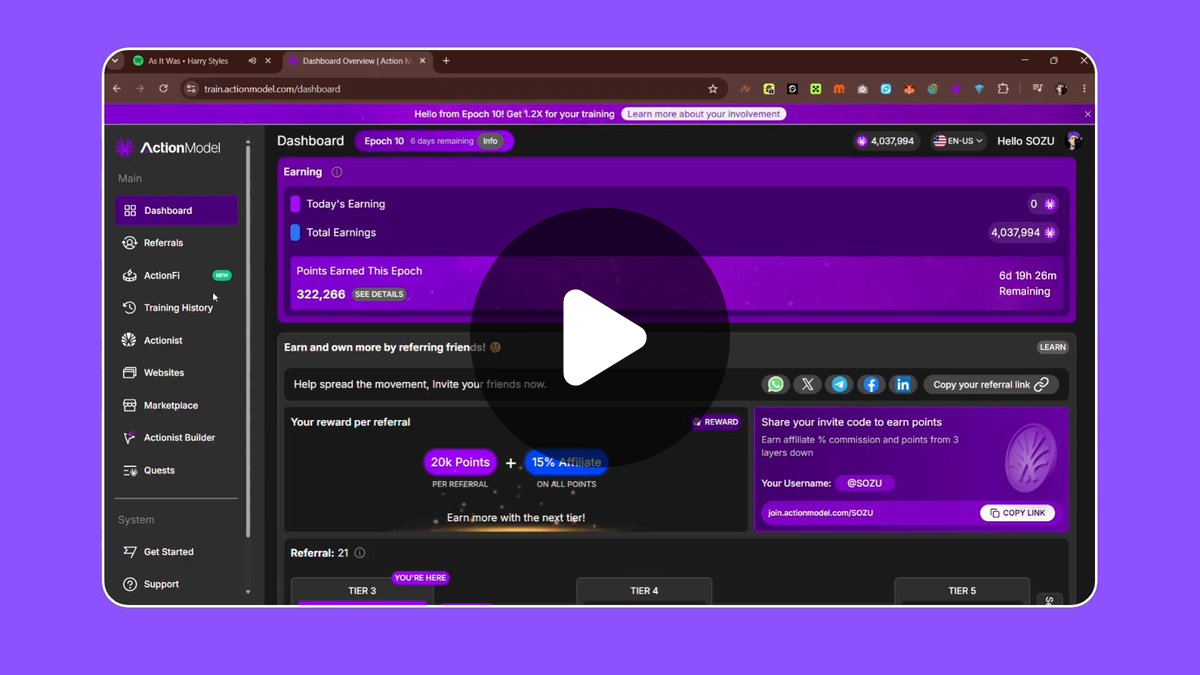1200x675 pixels.
Task: Play the video with center play button
Action: pyautogui.click(x=600, y=338)
